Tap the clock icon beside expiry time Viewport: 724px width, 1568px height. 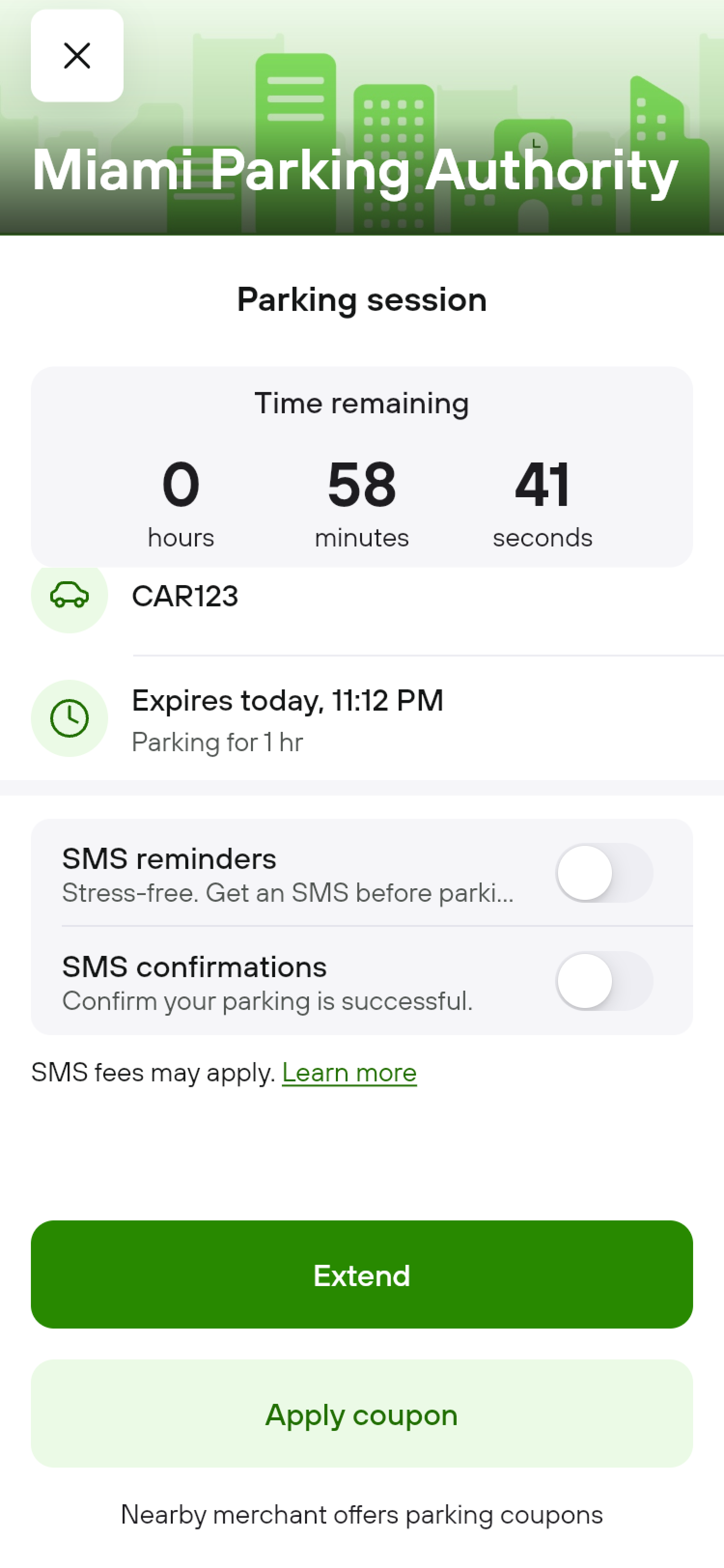[70, 718]
